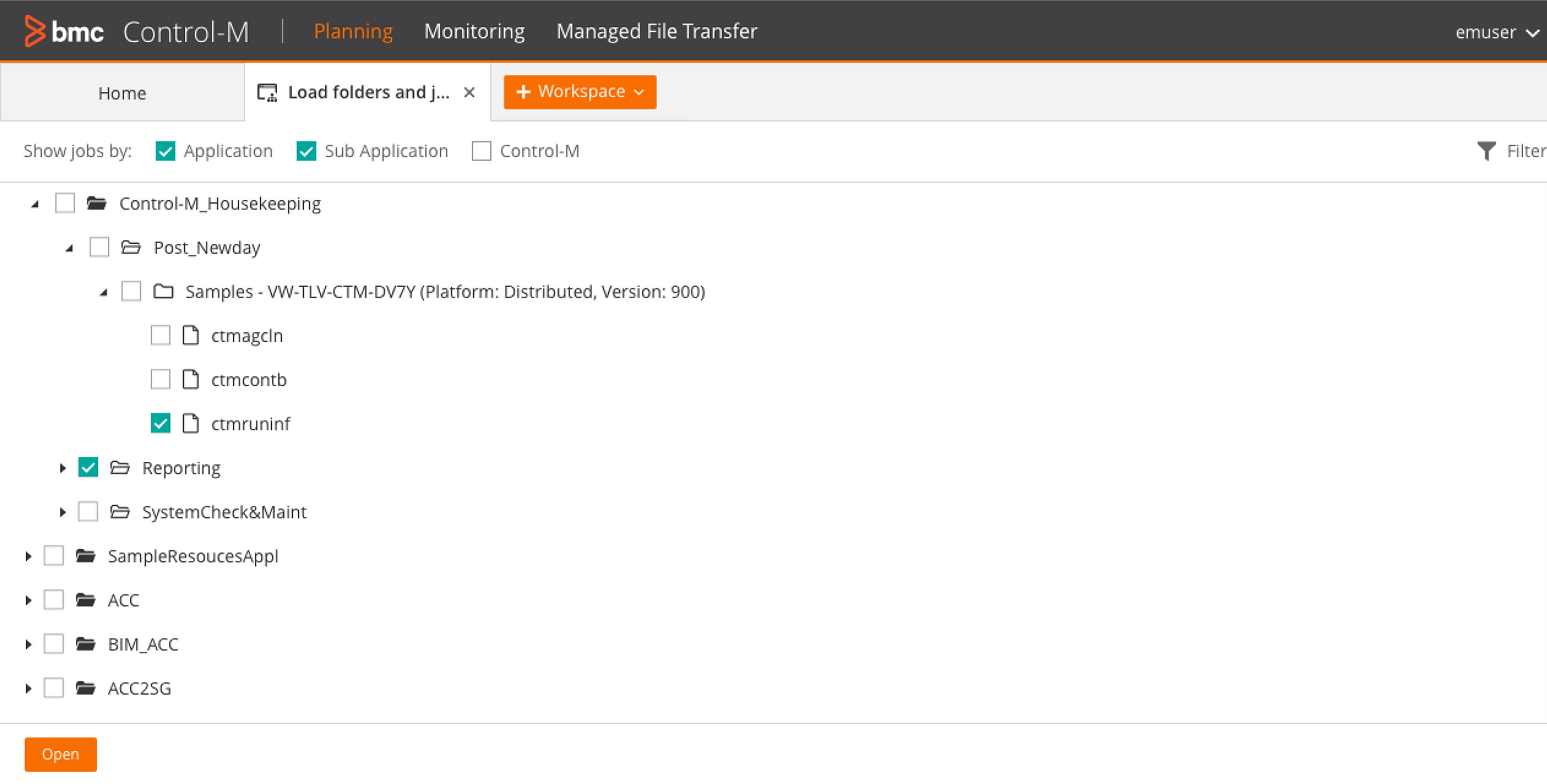Expand the ACC node

pyautogui.click(x=28, y=600)
